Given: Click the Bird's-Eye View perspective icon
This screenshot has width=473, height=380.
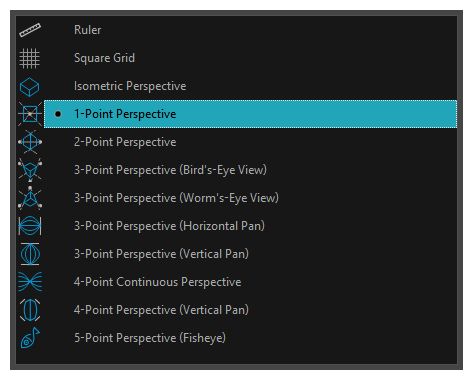Looking at the screenshot, I should click(x=30, y=170).
